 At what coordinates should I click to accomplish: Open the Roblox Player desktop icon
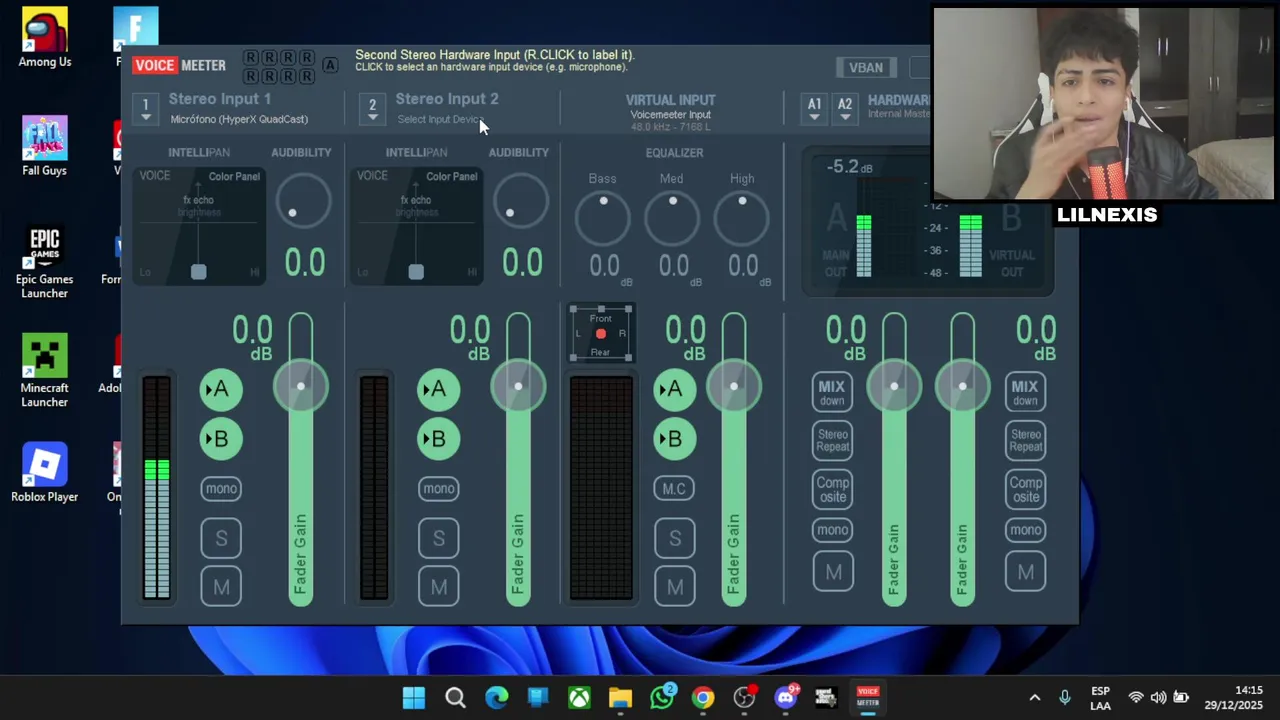tap(44, 472)
